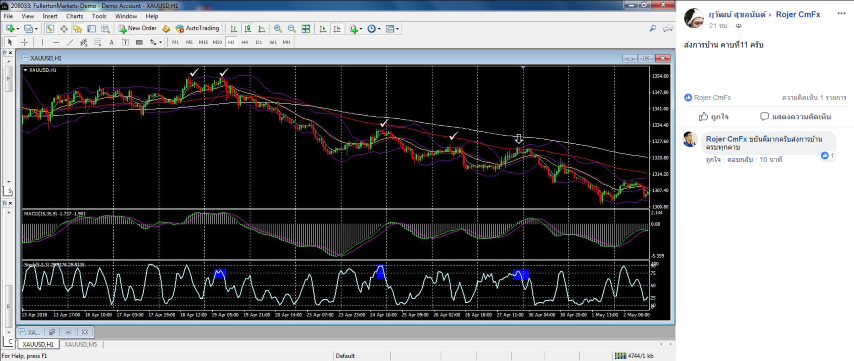Click the New Order button
This screenshot has width=854, height=361.
tap(138, 28)
